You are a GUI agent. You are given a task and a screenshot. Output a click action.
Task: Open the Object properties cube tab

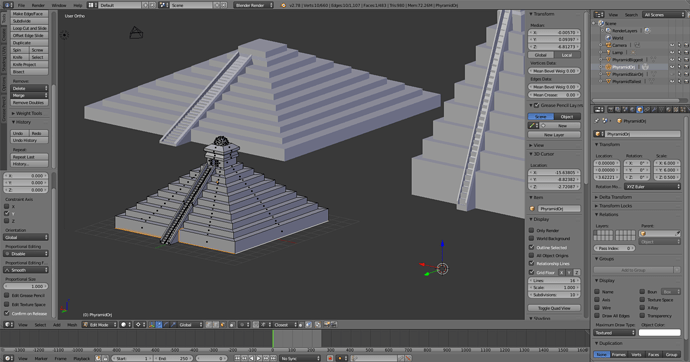639,110
